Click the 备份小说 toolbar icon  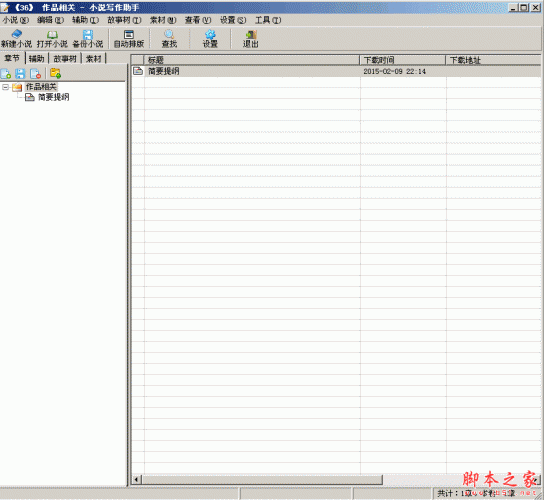click(x=87, y=38)
